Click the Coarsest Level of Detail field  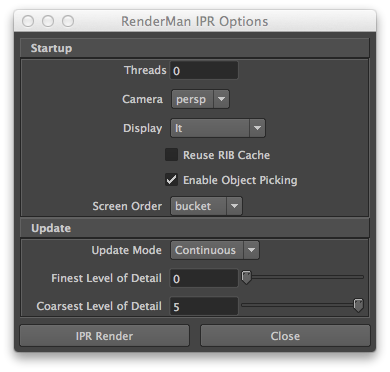click(204, 306)
